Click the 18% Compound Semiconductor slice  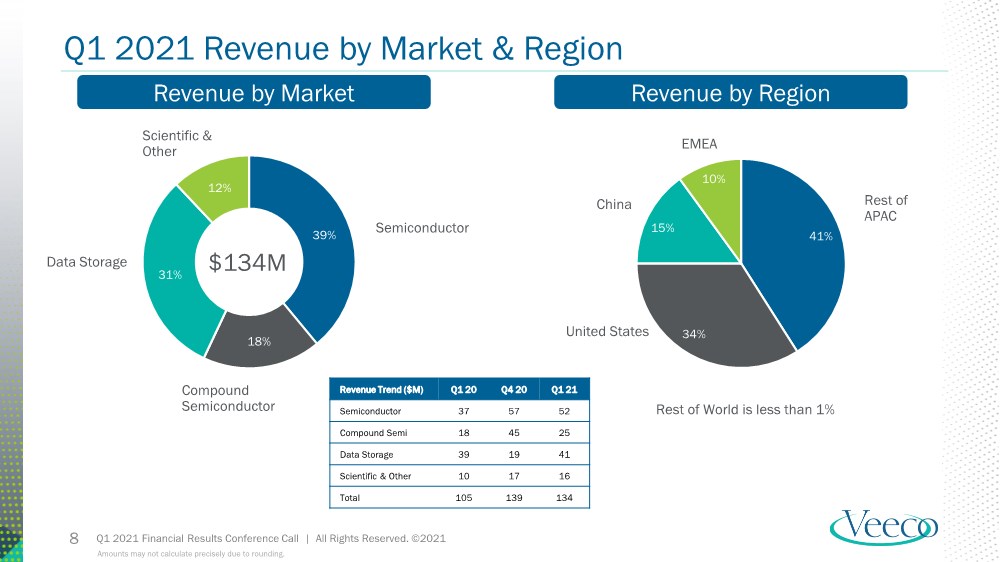pyautogui.click(x=260, y=341)
